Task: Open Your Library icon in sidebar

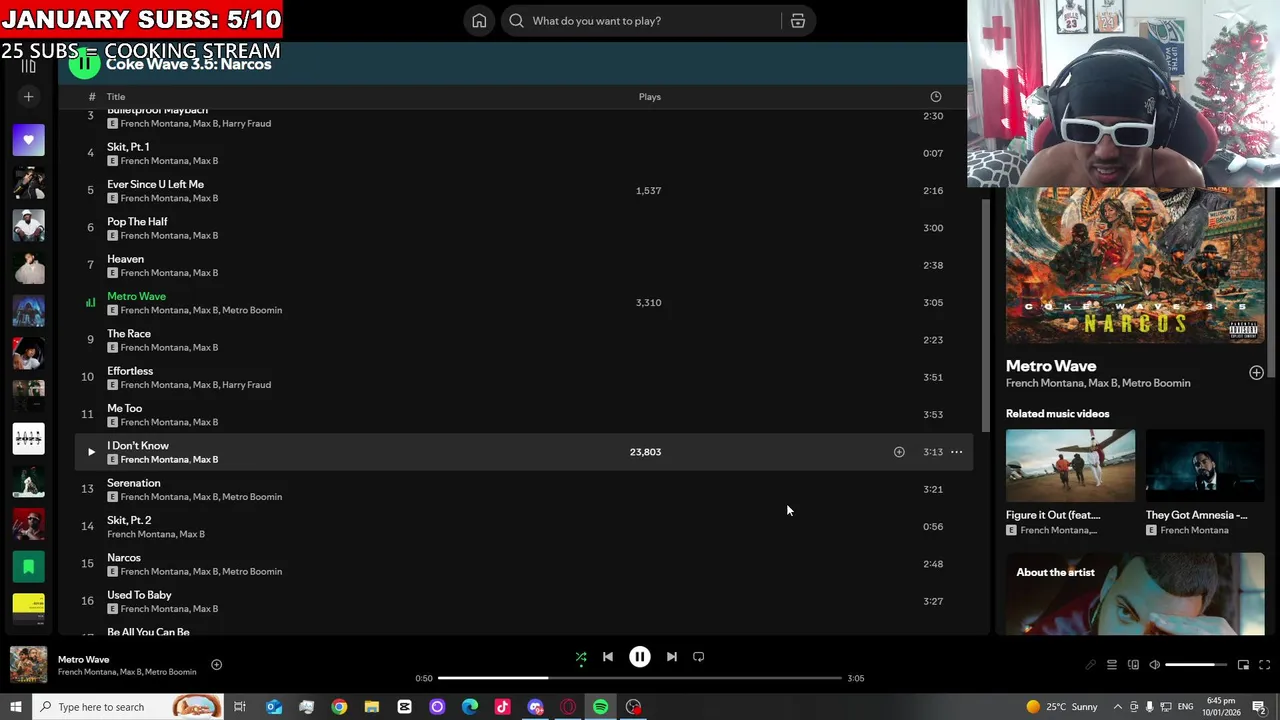Action: coord(28,66)
